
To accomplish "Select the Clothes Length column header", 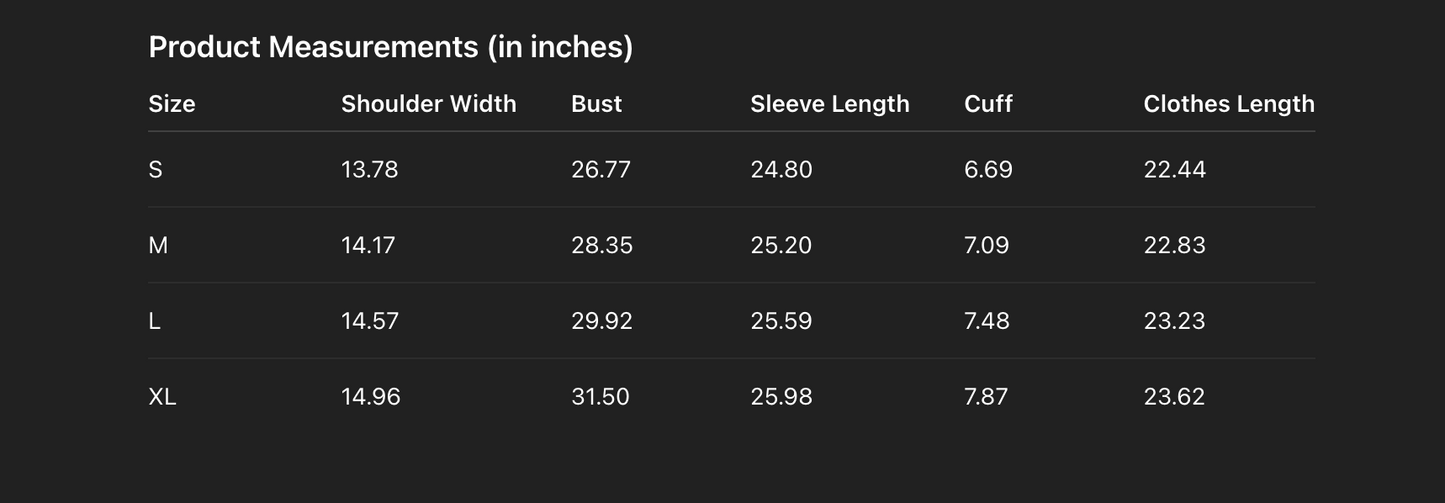I will [x=1228, y=104].
